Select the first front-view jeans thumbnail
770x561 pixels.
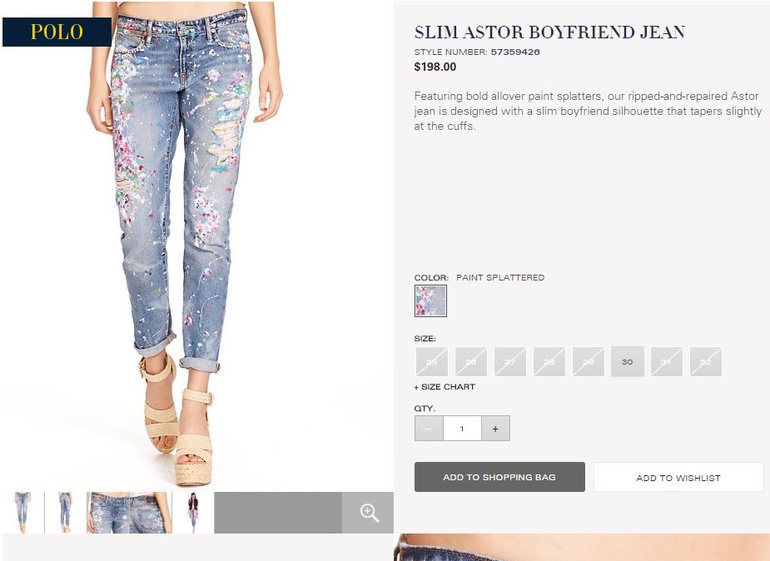pos(23,513)
